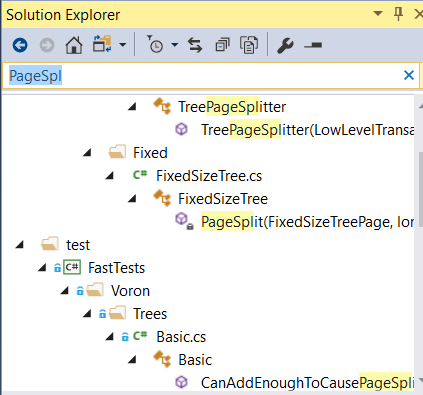Image resolution: width=423 pixels, height=395 pixels.
Task: Select the Fixed folder
Action: point(150,153)
